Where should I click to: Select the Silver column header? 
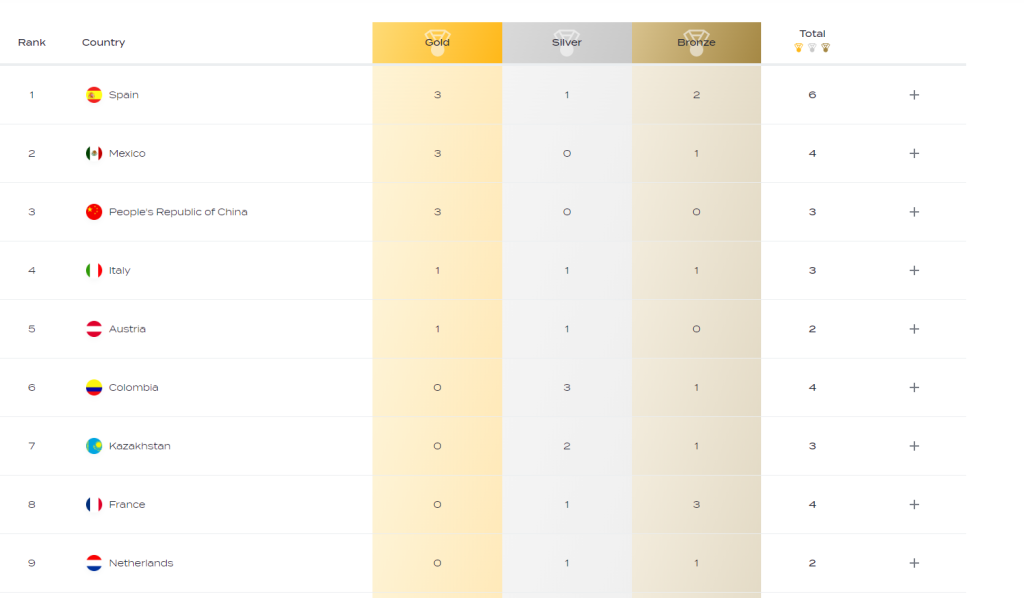(567, 43)
